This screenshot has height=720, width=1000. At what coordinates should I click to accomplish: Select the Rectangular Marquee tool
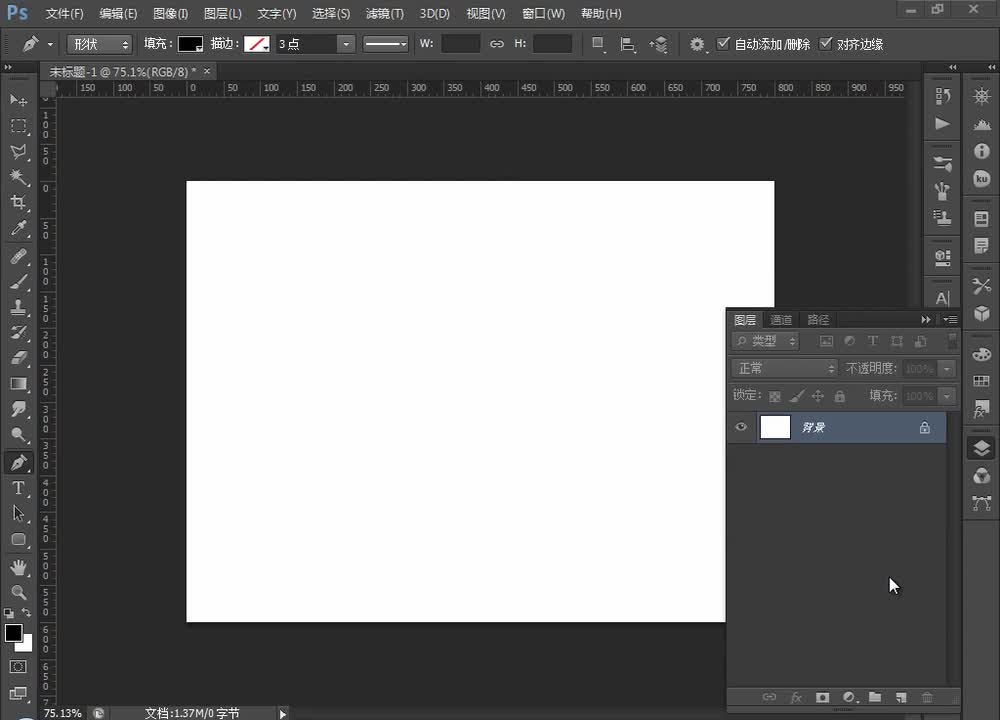(x=18, y=126)
